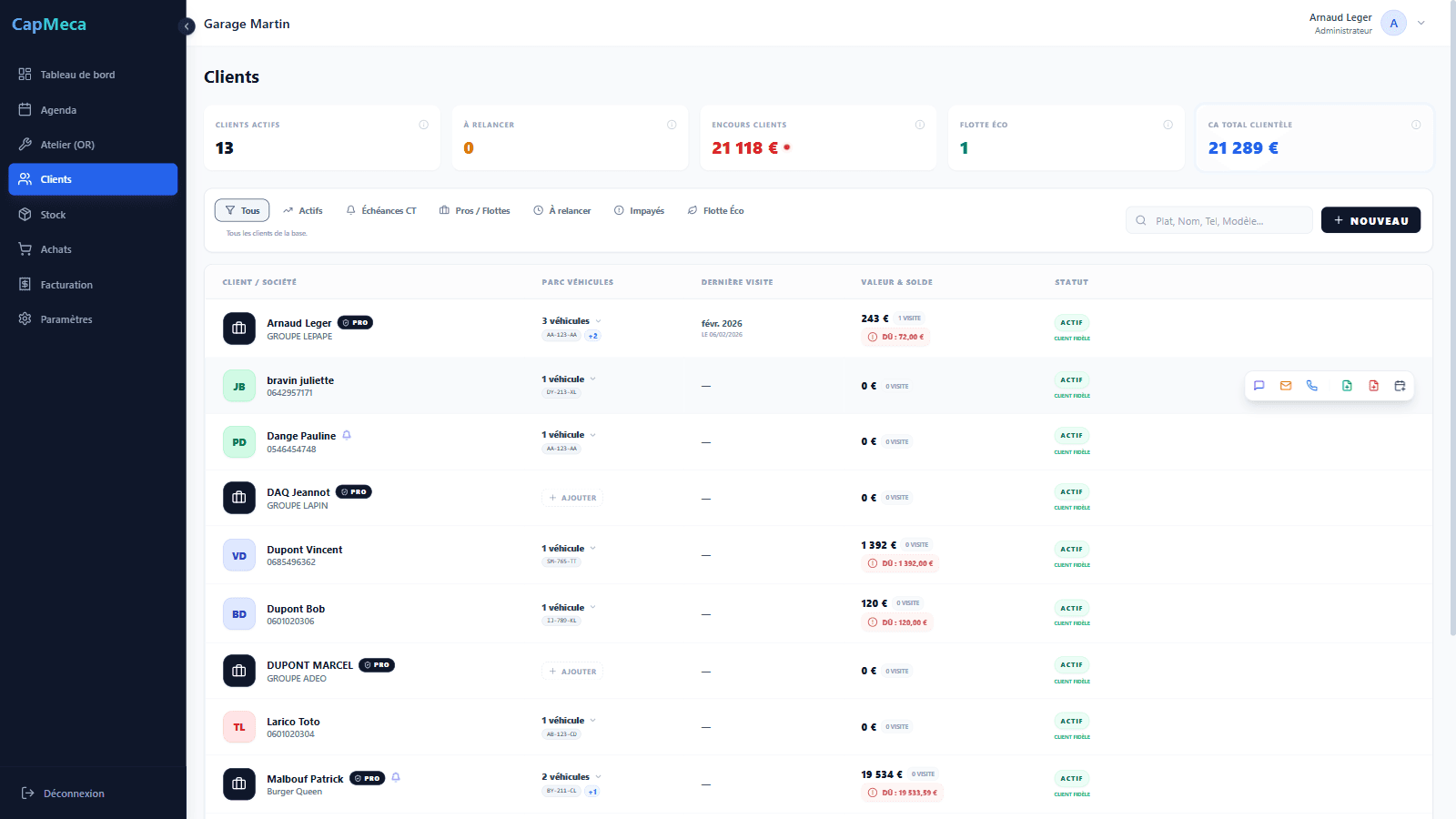Click the PRO badge on Malbouf Patrick

(x=368, y=778)
